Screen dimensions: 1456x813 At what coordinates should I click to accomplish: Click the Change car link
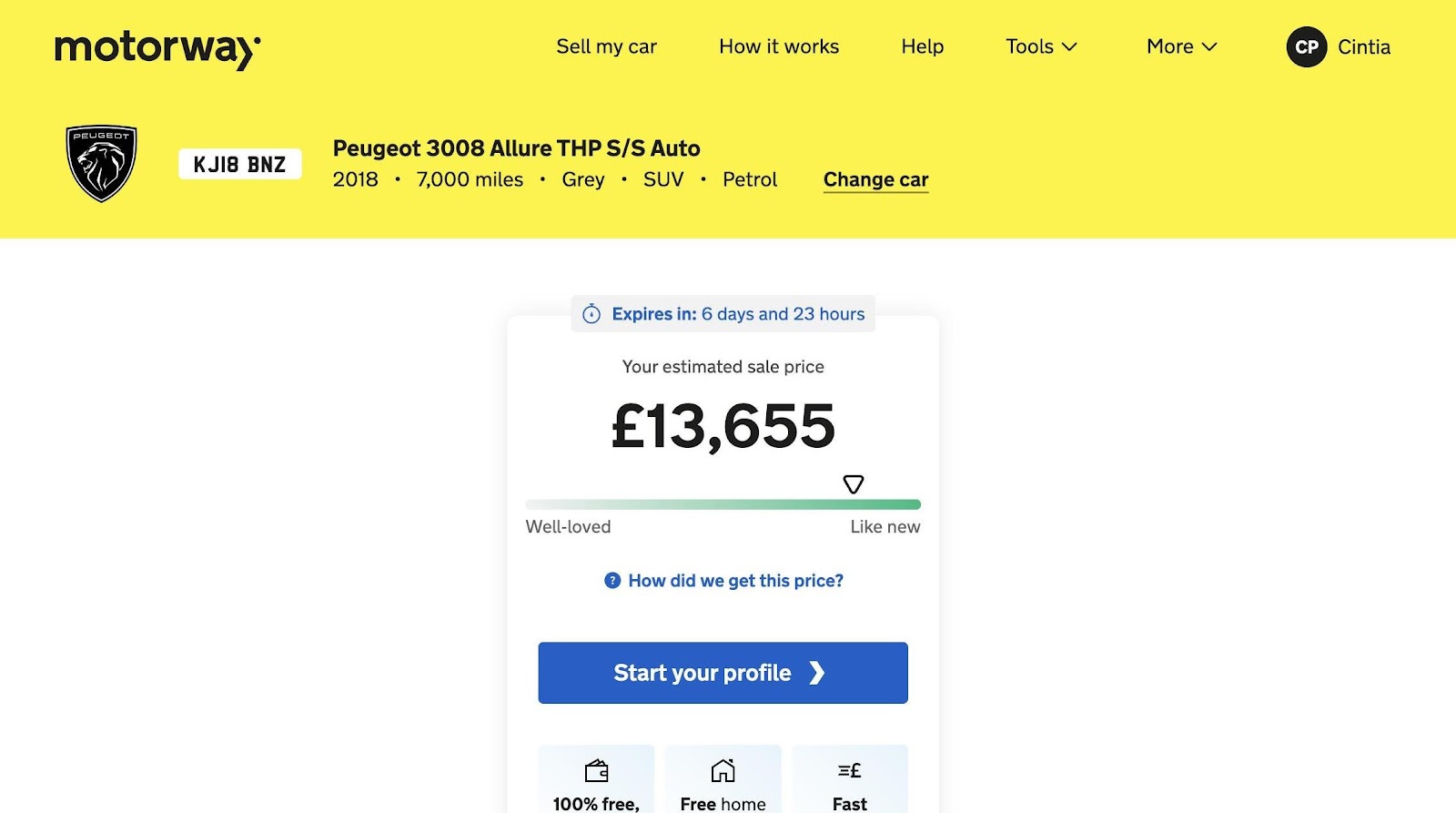click(875, 180)
